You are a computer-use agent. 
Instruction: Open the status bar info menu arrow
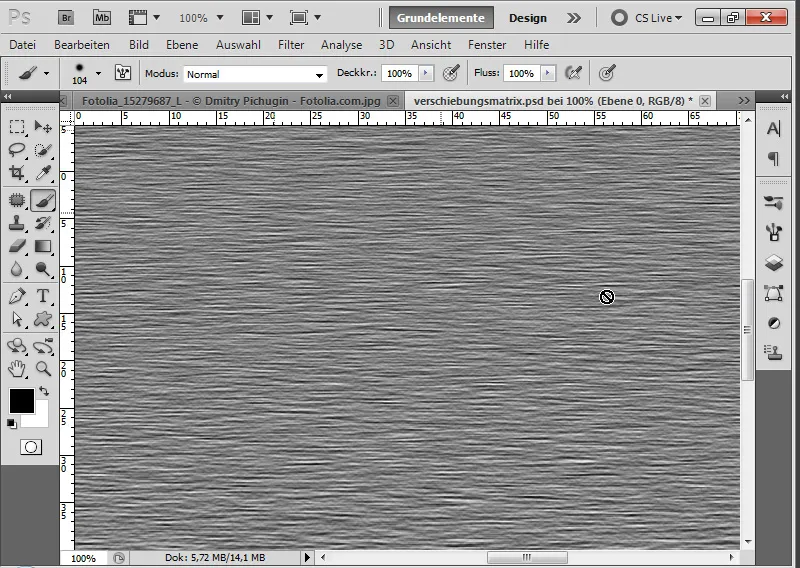tap(307, 558)
